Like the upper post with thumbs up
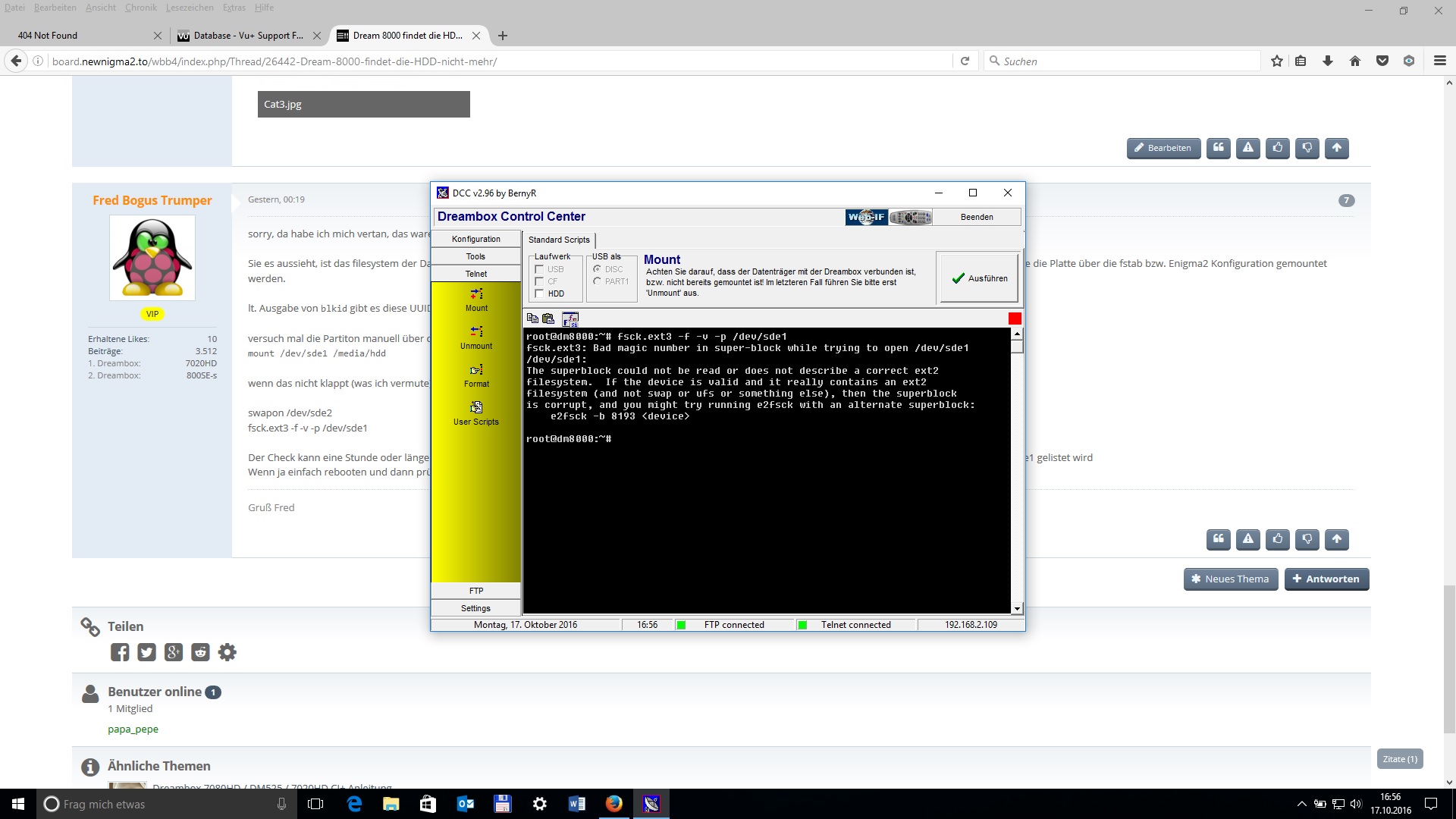 [1278, 148]
